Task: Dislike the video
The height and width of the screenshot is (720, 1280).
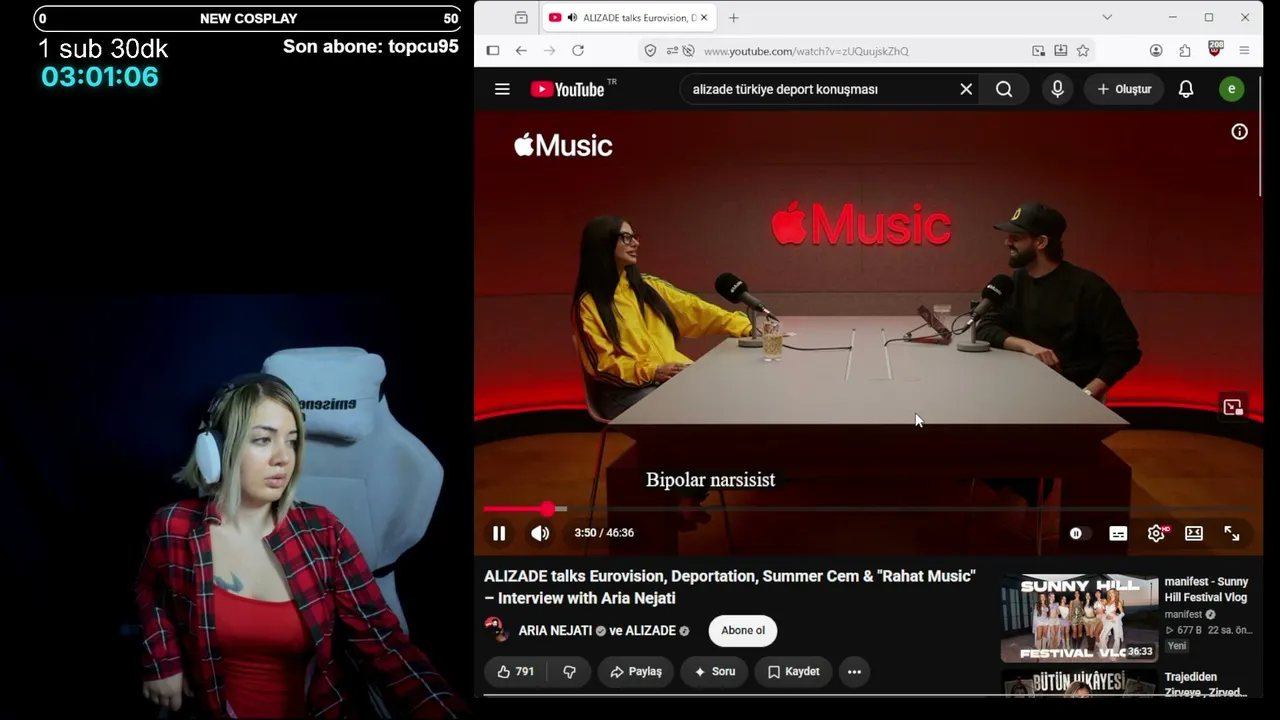Action: 570,672
